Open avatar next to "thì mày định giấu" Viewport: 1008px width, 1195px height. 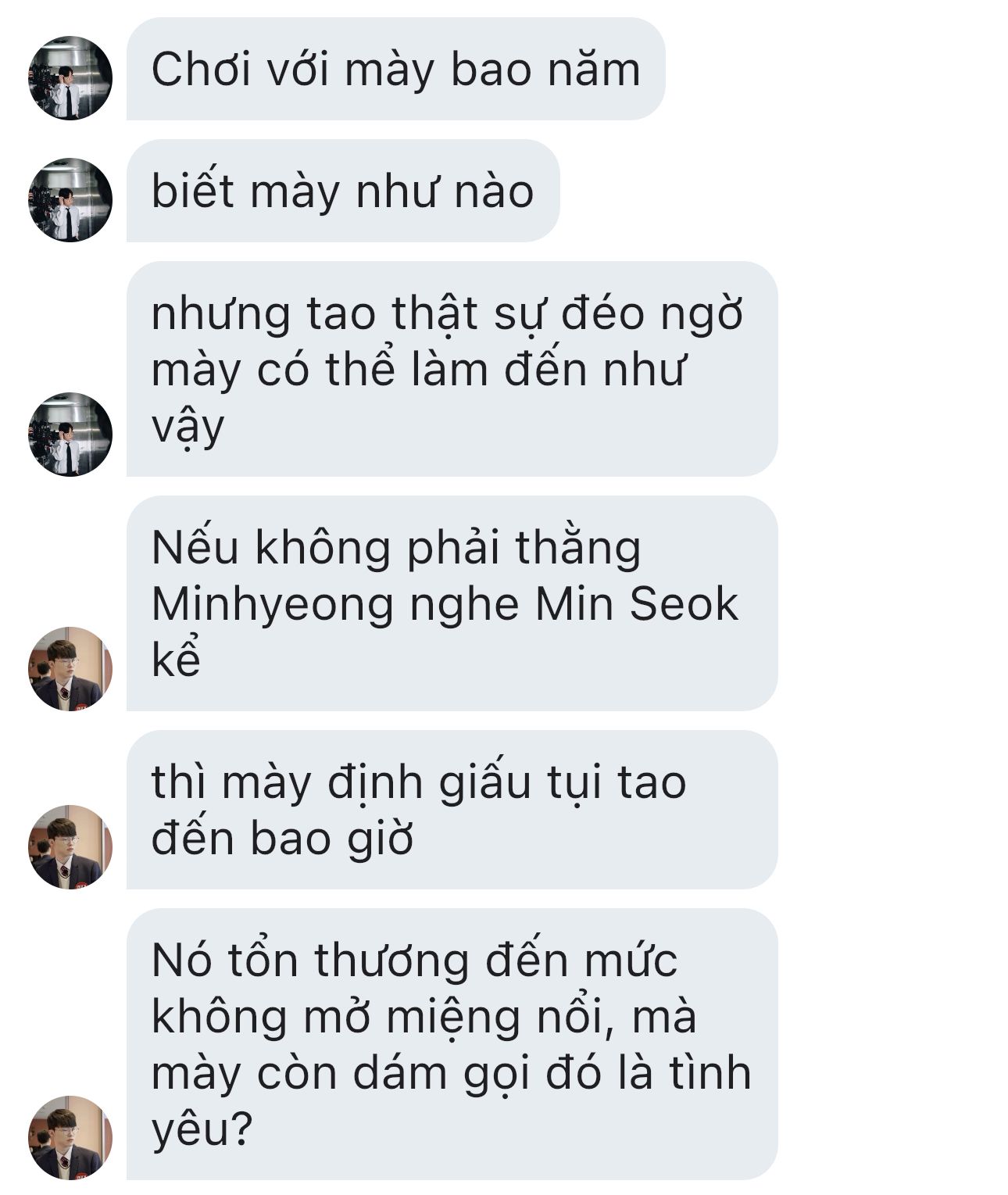pos(70,846)
